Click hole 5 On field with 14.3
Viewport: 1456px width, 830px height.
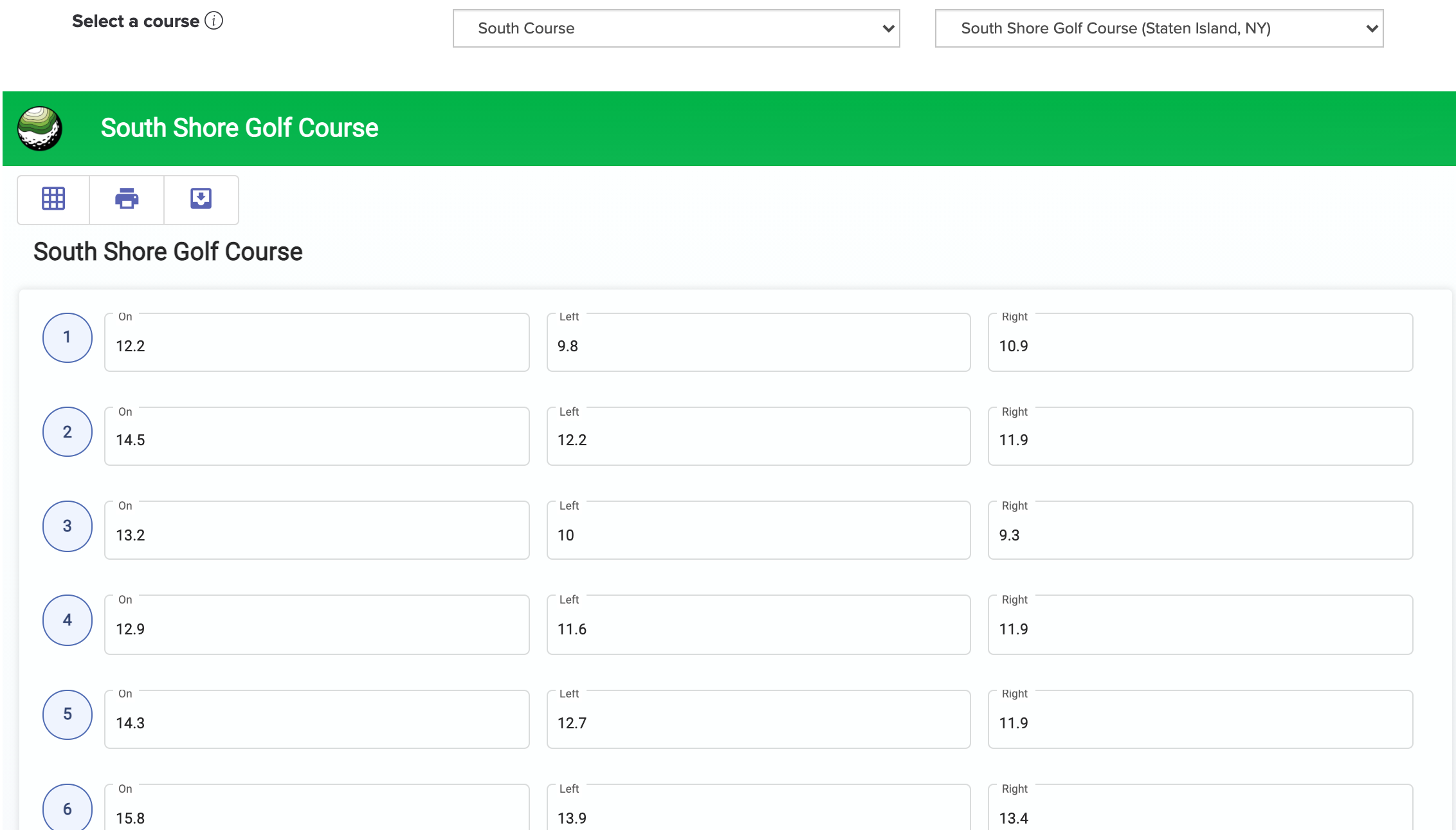317,719
